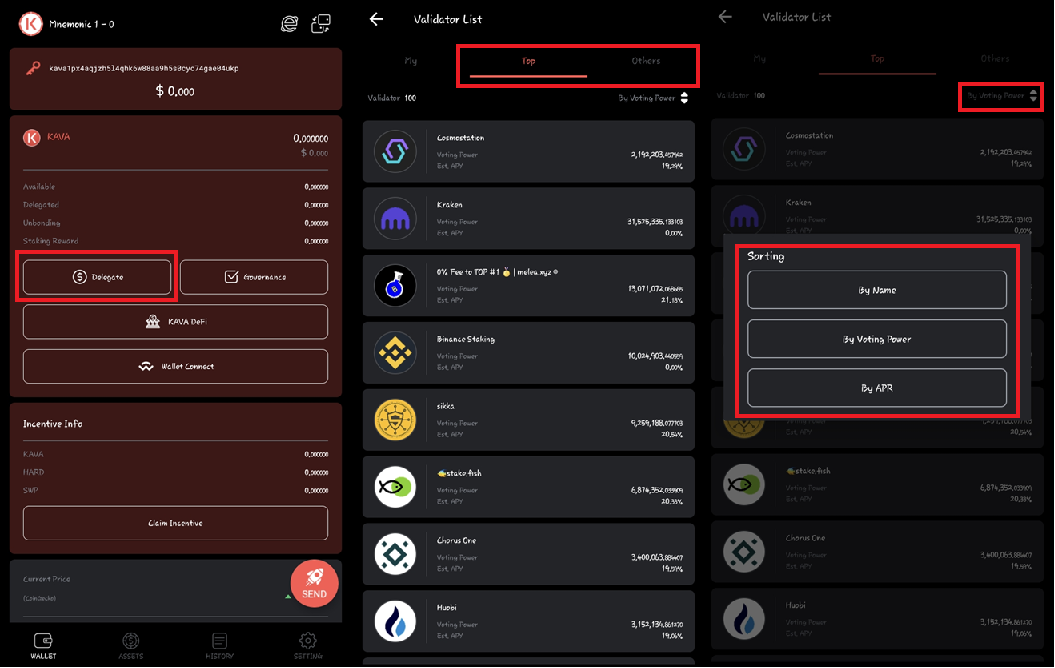Select the Binance Staking validator name

pyautogui.click(x=466, y=339)
